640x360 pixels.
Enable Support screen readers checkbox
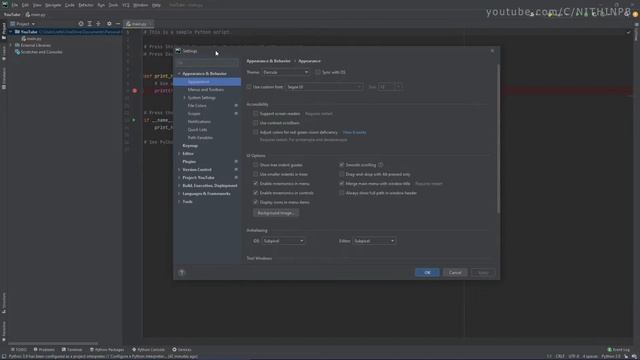(256, 114)
